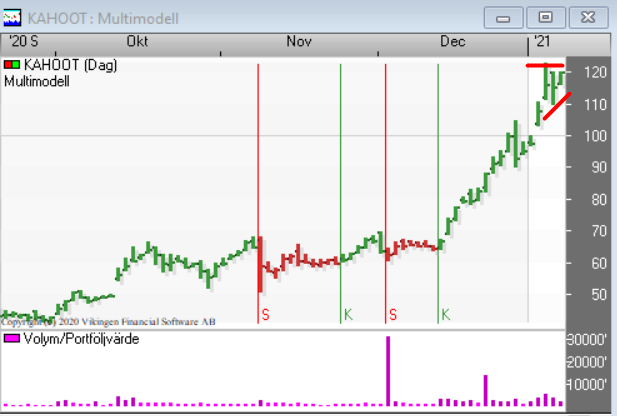Click the magenta Volym/Portföljvärde legend swatch

point(12,340)
